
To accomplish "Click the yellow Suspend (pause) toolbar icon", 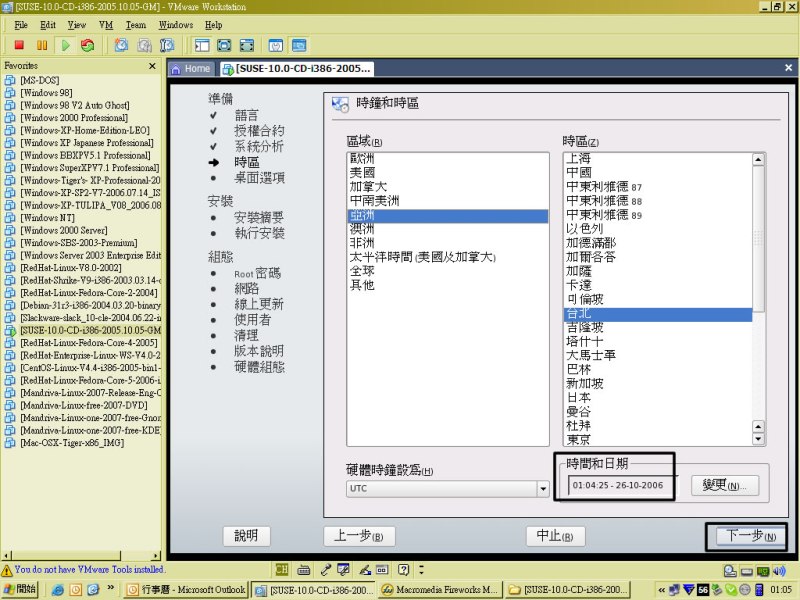I will point(42,45).
